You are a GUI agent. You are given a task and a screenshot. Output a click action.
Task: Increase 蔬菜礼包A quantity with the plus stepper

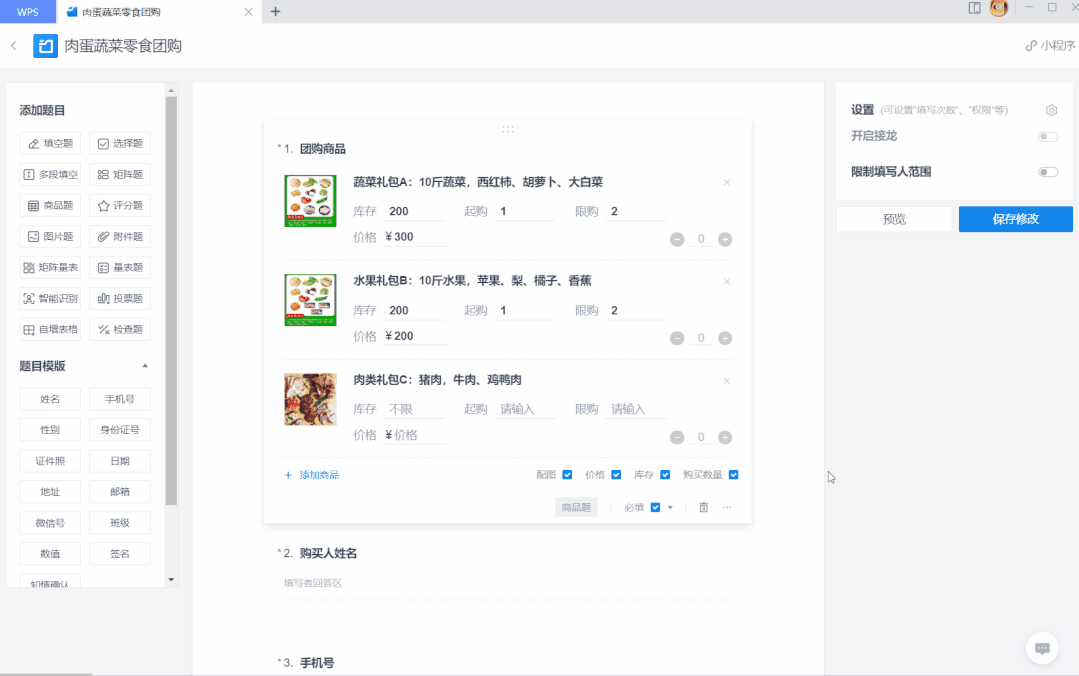pos(725,239)
